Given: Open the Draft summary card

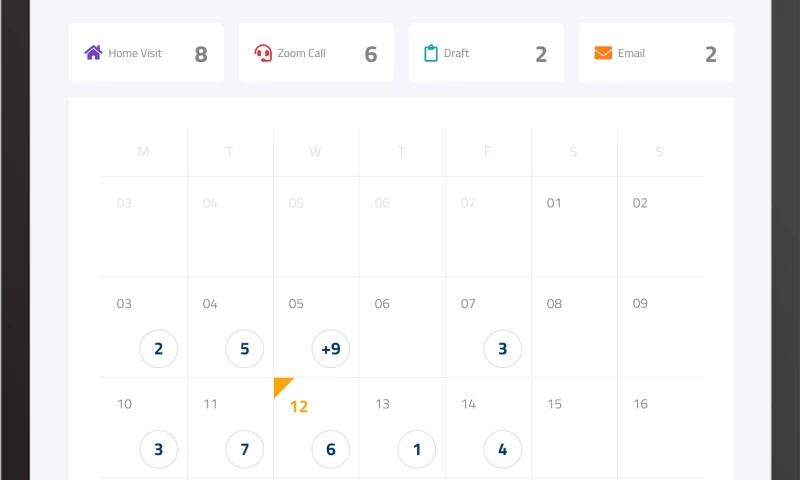Looking at the screenshot, I should pos(486,53).
